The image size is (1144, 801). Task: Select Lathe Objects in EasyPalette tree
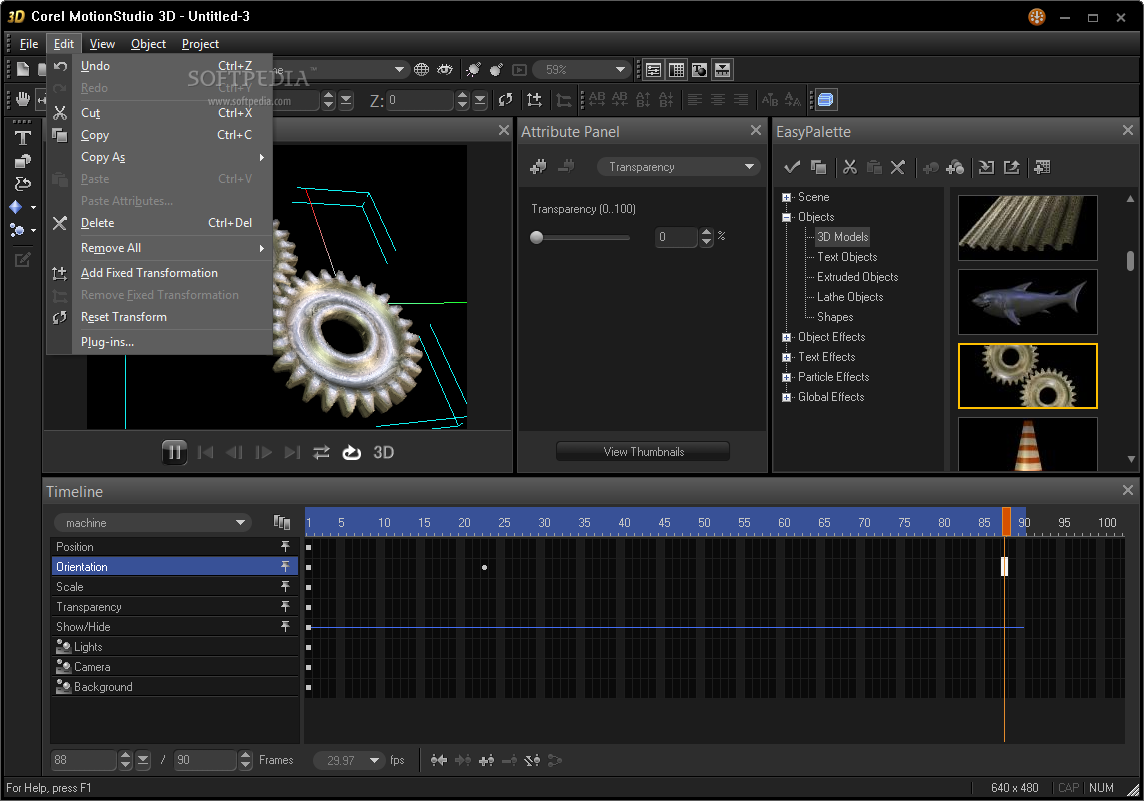(849, 297)
